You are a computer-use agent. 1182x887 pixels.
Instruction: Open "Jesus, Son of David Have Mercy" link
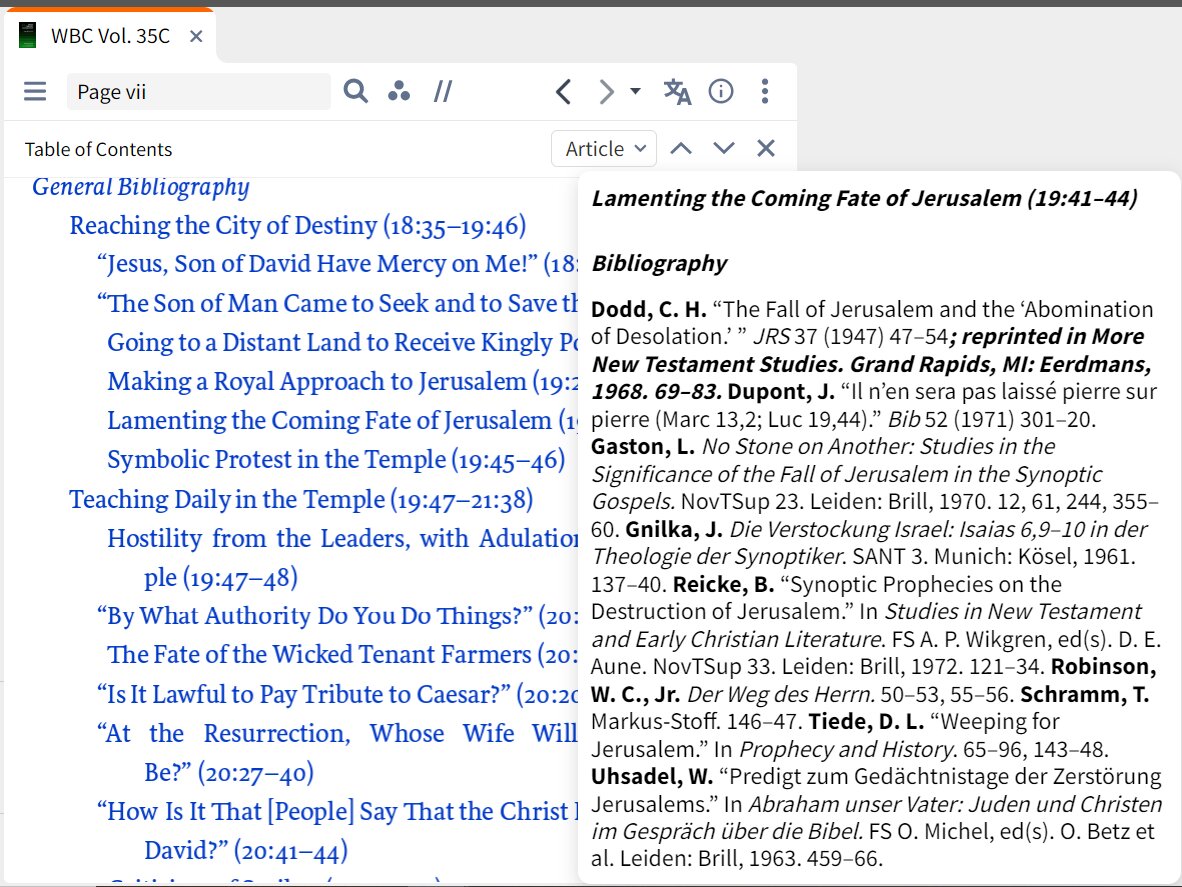click(337, 264)
